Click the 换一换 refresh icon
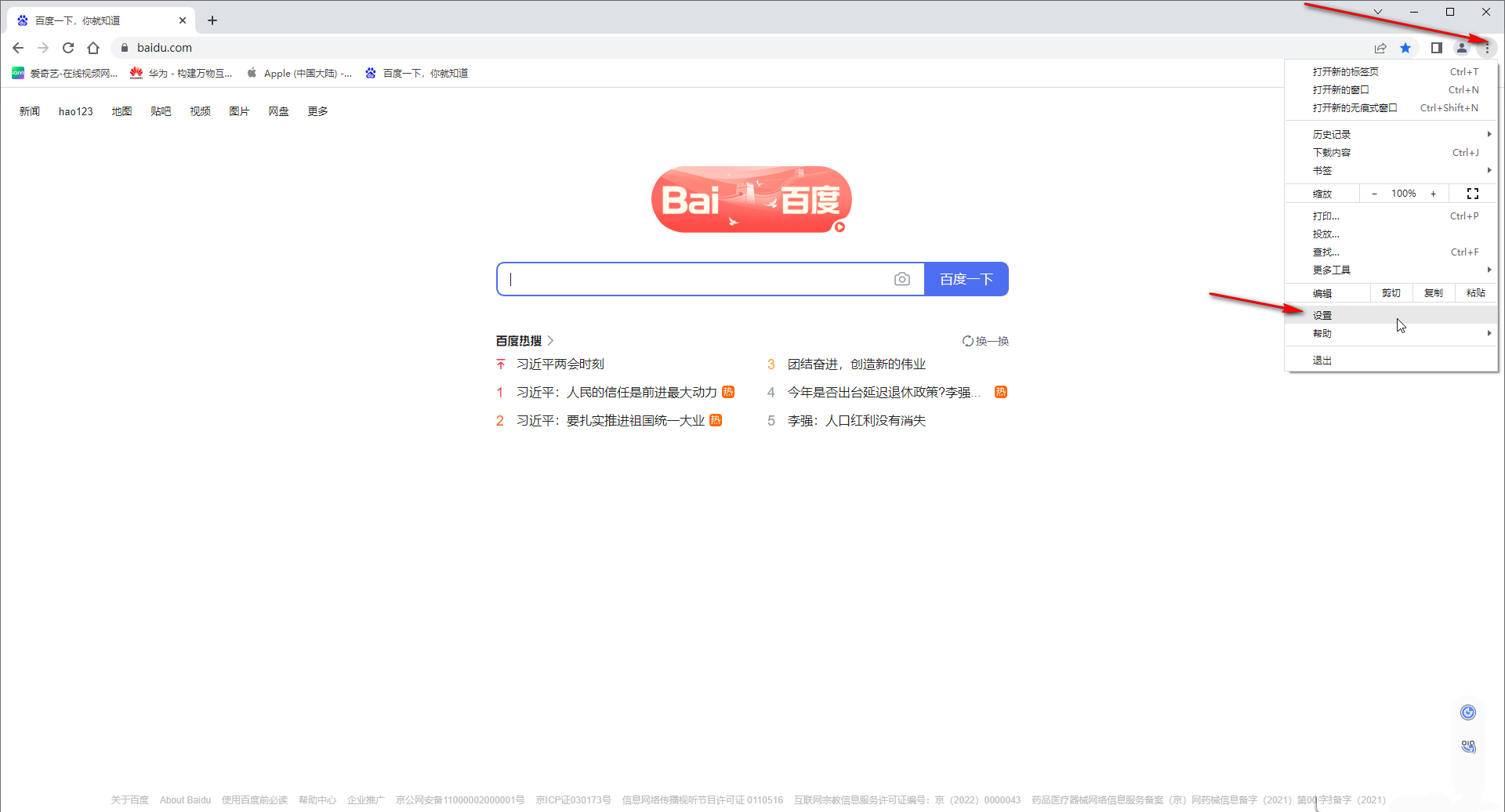 (968, 341)
